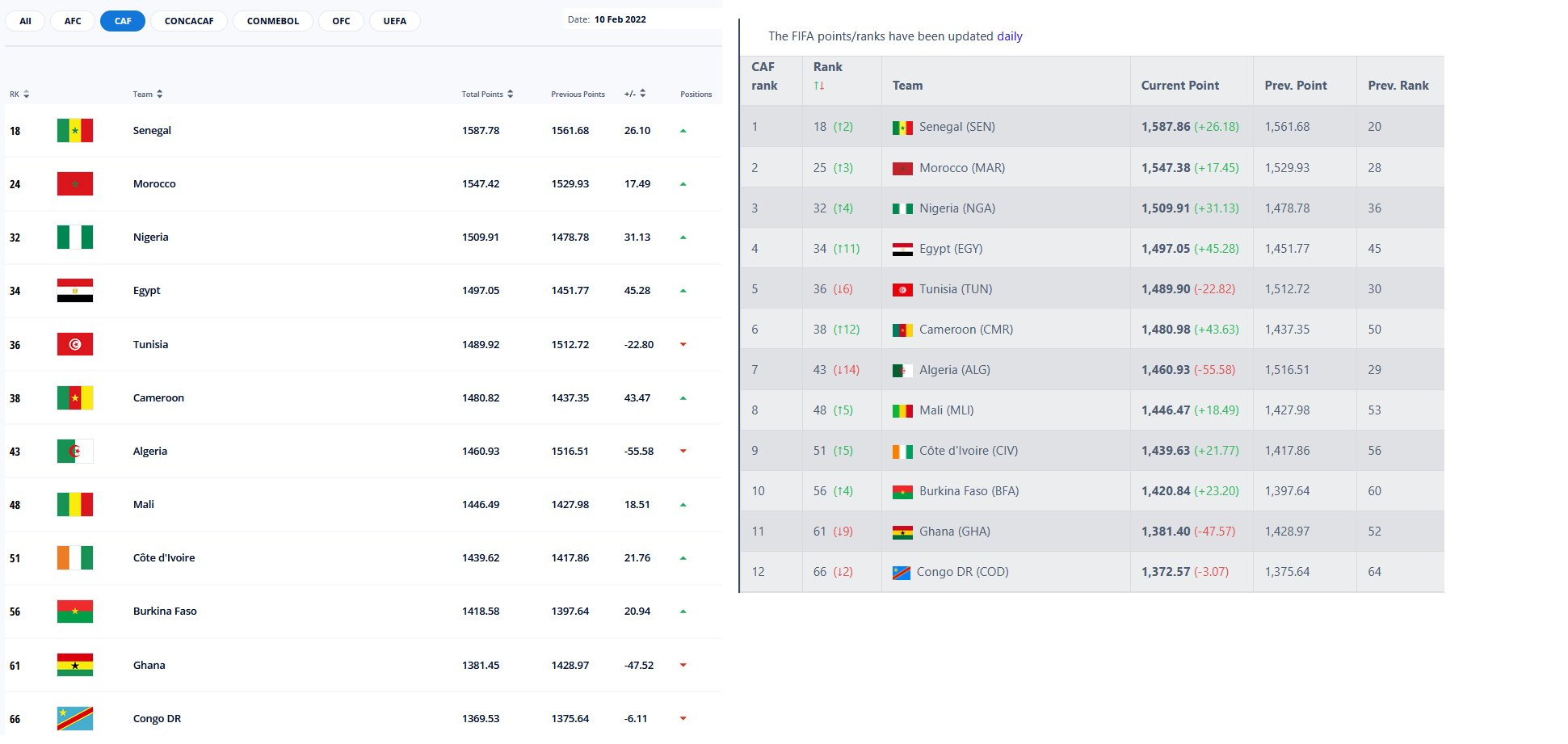Click the Morocco (MAR) small flag in right table
The height and width of the screenshot is (744, 1568).
[x=902, y=168]
